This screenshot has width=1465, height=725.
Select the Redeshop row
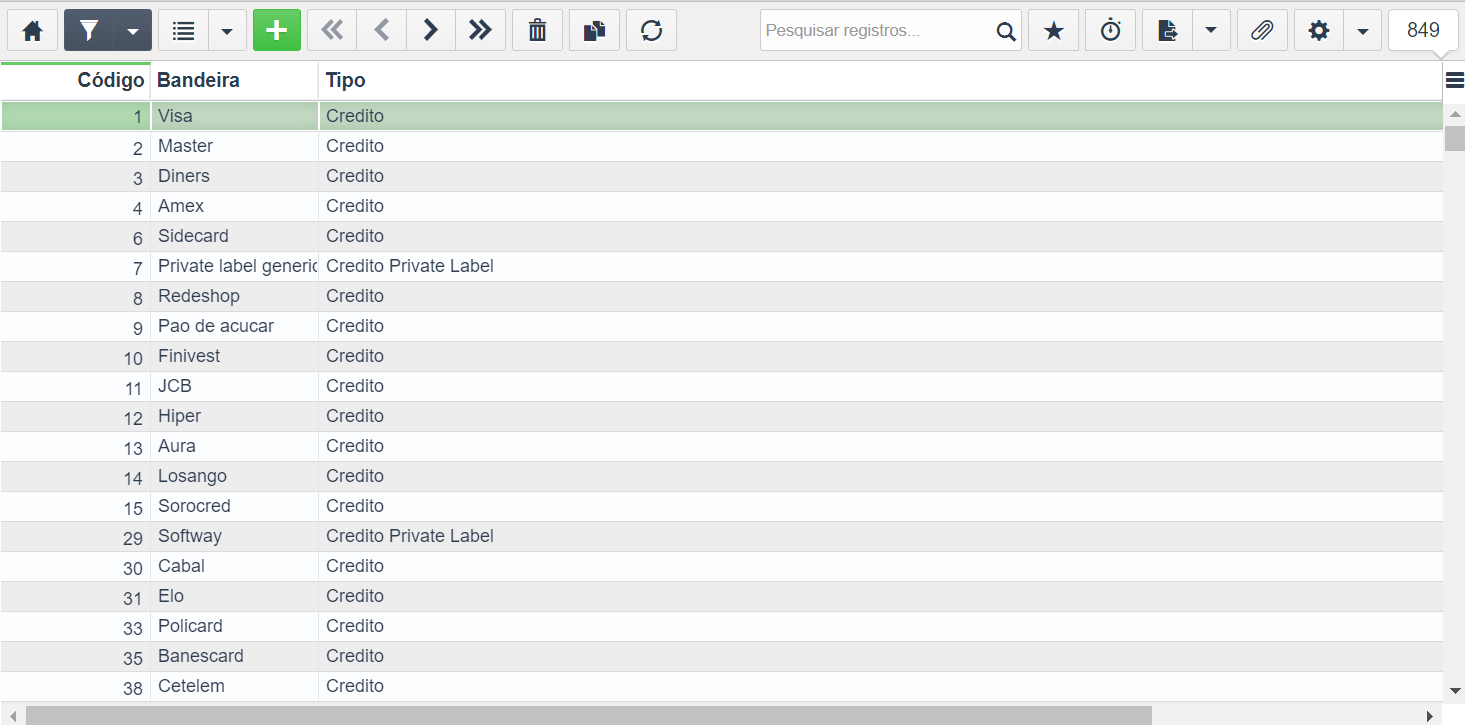pyautogui.click(x=721, y=296)
